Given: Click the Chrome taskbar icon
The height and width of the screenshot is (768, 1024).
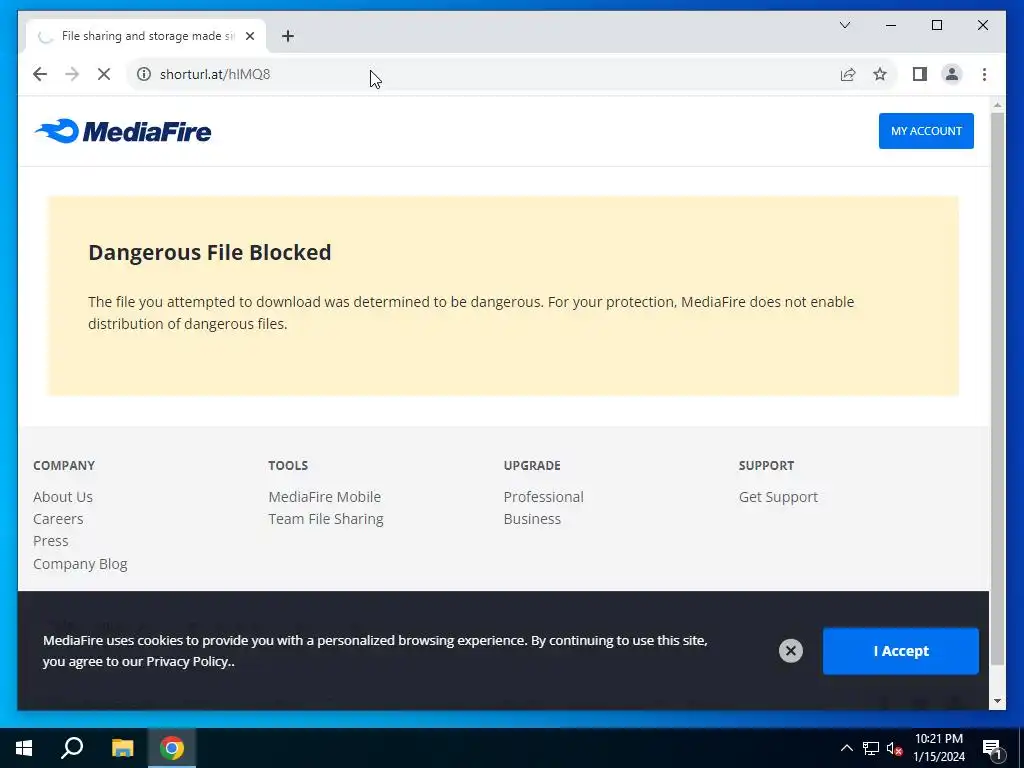Looking at the screenshot, I should click(x=172, y=748).
